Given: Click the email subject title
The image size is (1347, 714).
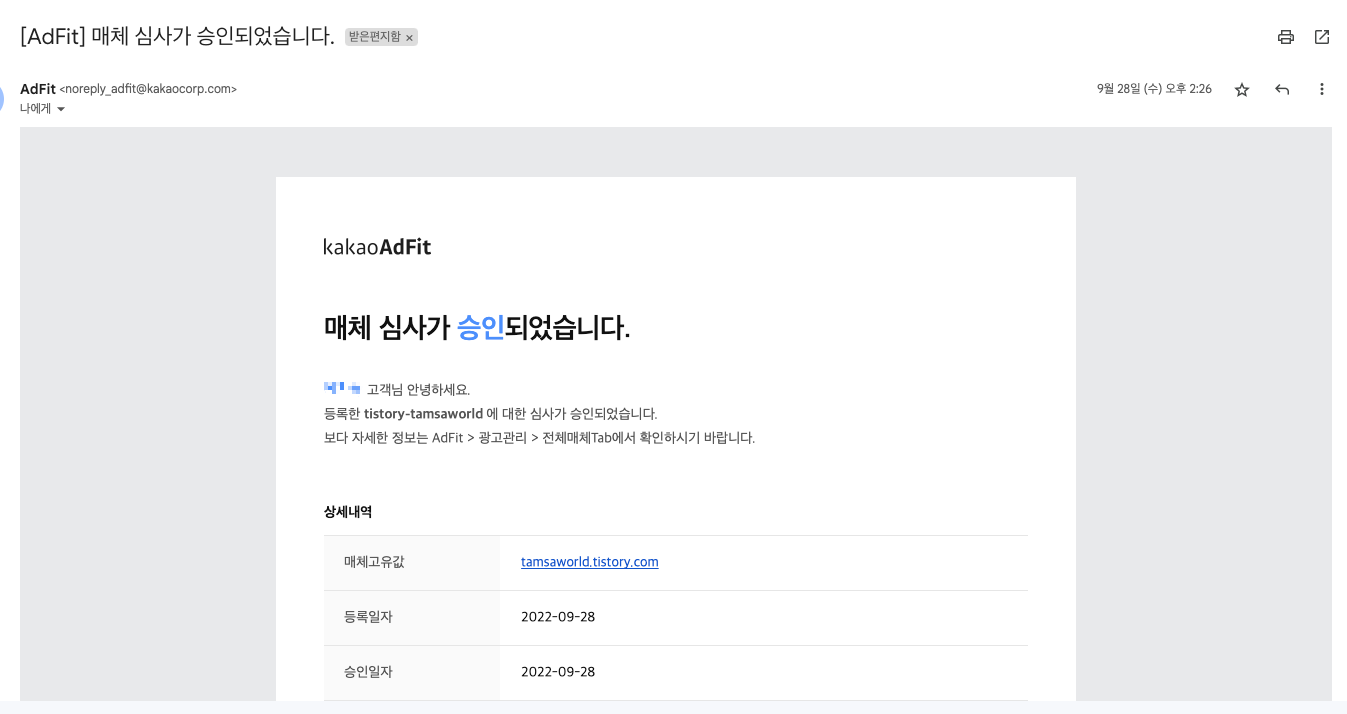Looking at the screenshot, I should point(177,37).
